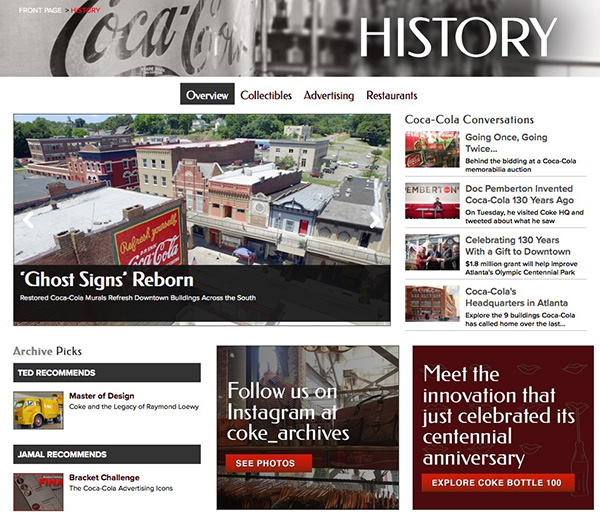Open the memorabilia auction thumbnail
Viewport: 600px width, 516px height.
pyautogui.click(x=432, y=149)
